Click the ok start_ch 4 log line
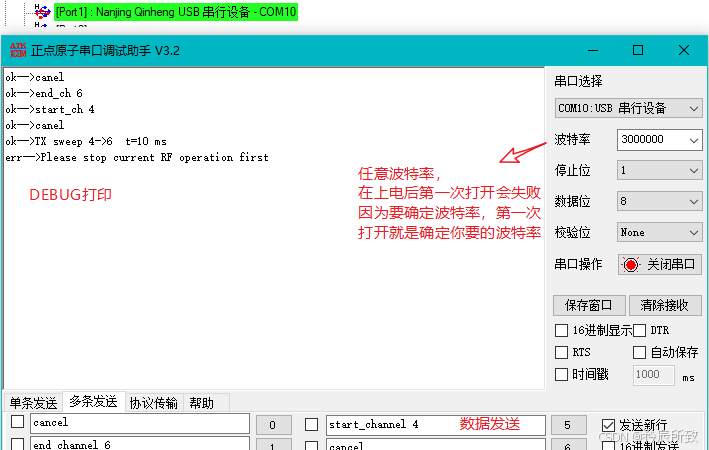709x450 pixels. (50, 109)
